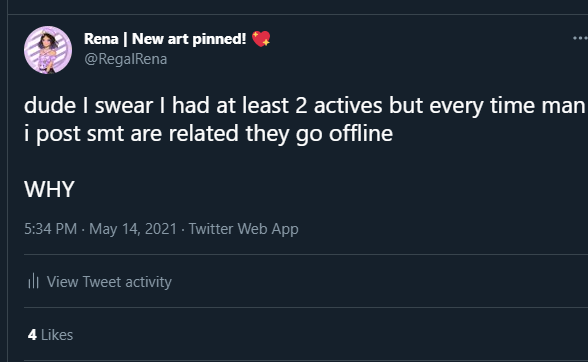This screenshot has height=362, width=588.
Task: Click the @RegalRena handle
Action: (126, 59)
